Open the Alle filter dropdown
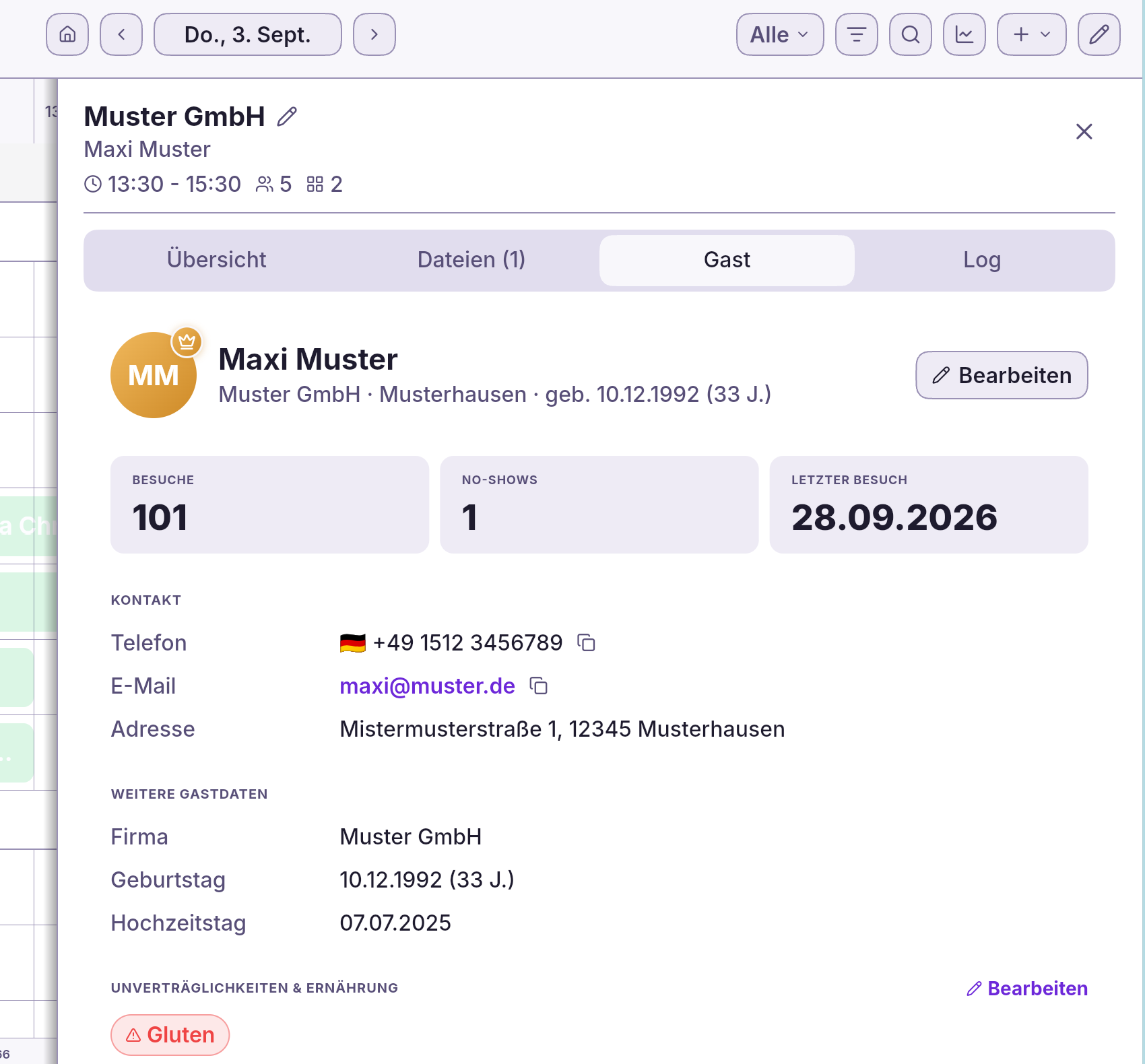 click(x=780, y=34)
